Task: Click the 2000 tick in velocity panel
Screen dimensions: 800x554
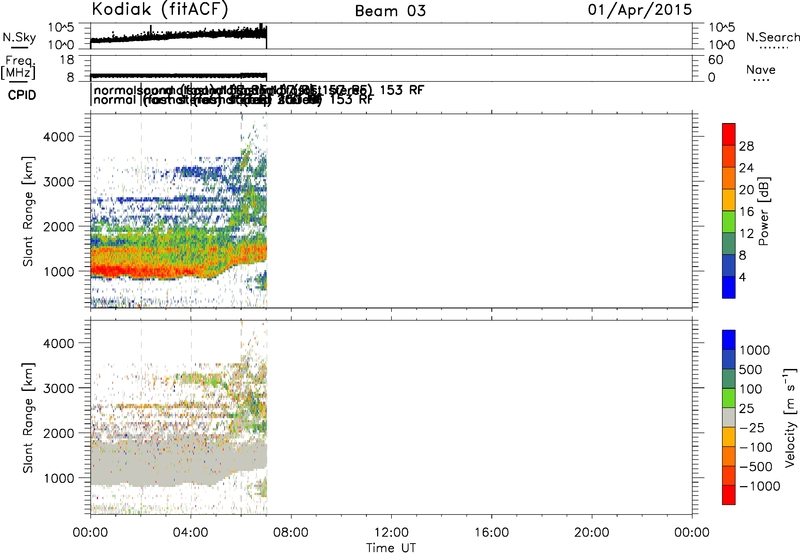Action: point(59,433)
